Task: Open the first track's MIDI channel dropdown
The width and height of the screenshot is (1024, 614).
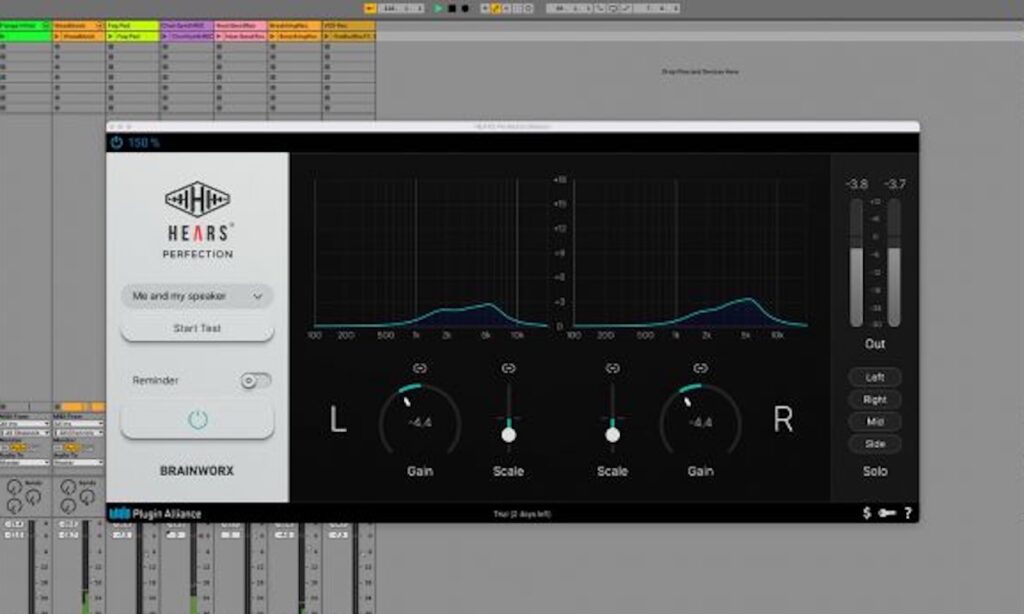Action: (x=25, y=432)
